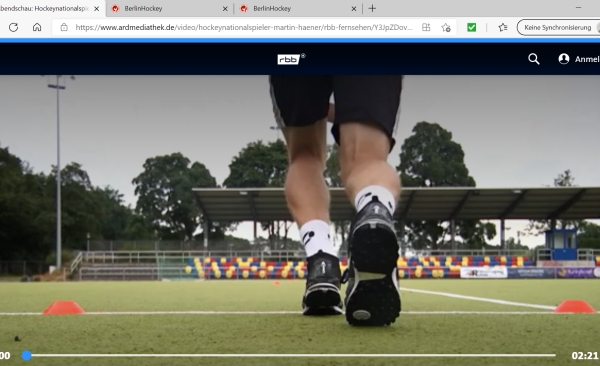Open the favorites list icon
Screen dimensions: 600x366
(x=503, y=27)
